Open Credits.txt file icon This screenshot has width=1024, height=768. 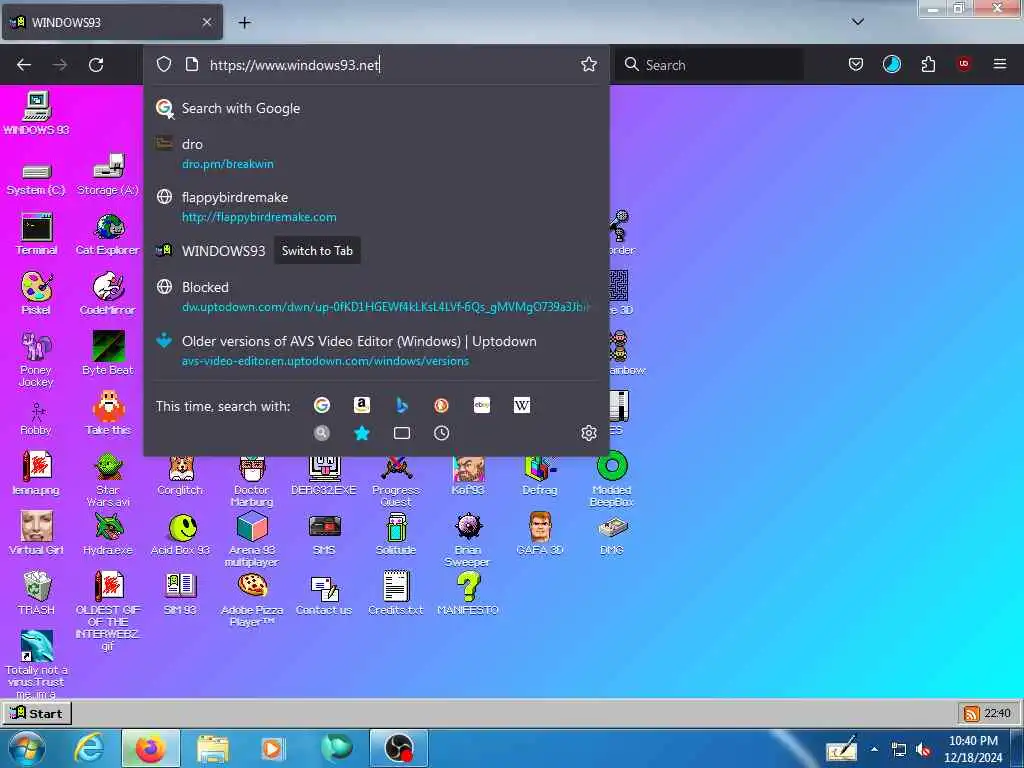pyautogui.click(x=396, y=594)
